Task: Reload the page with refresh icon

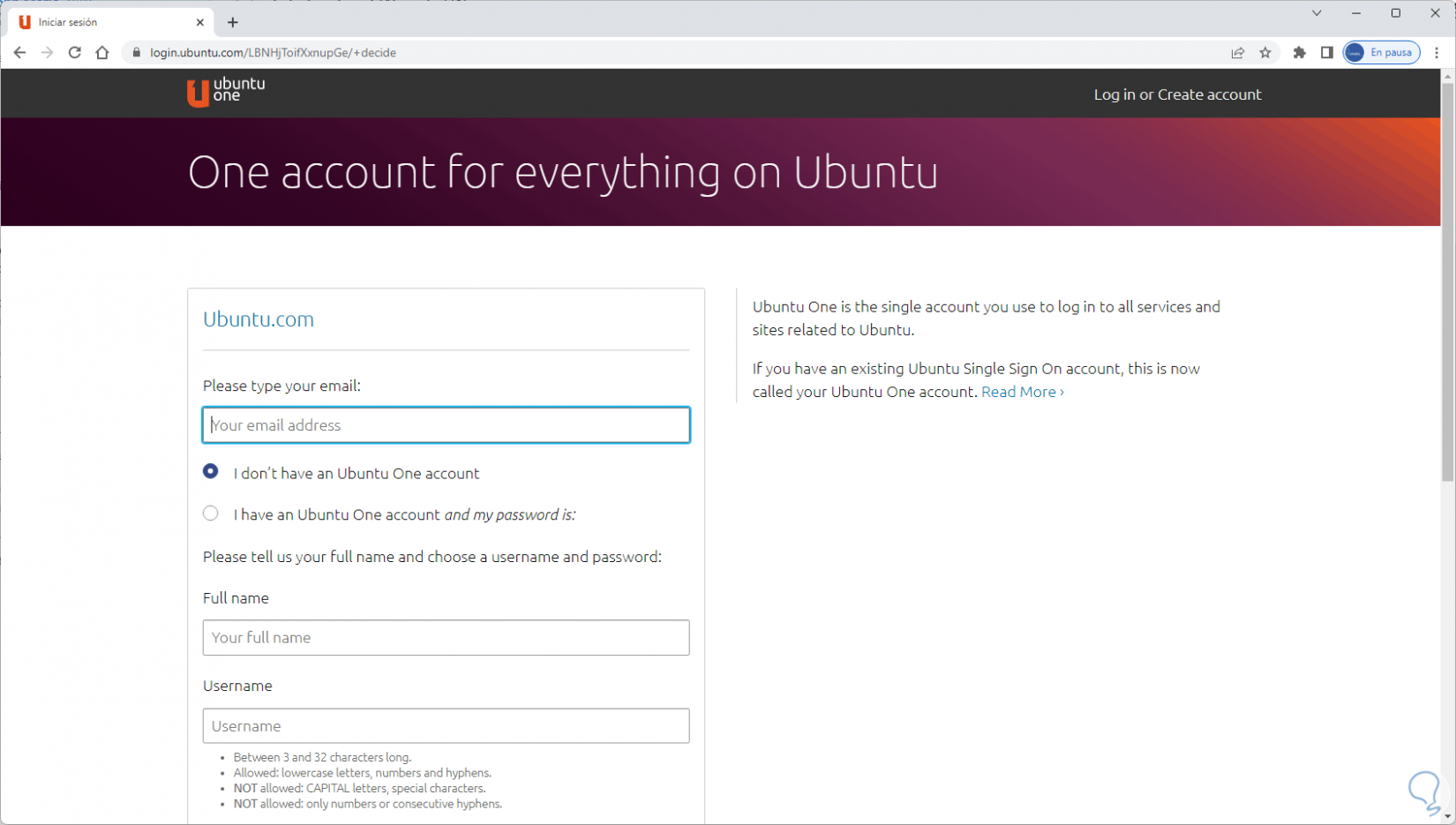Action: point(75,53)
